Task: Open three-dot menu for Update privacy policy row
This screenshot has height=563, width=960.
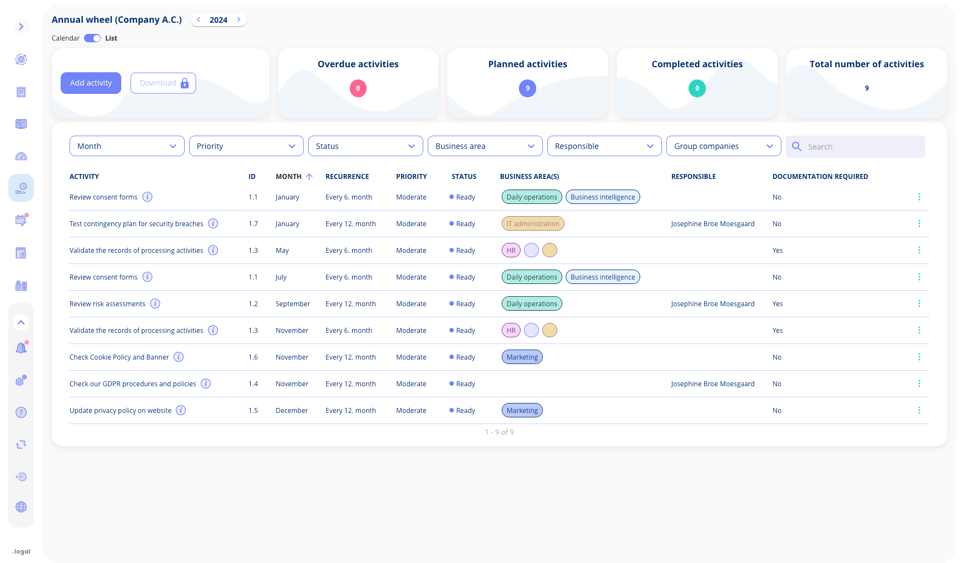Action: point(919,411)
